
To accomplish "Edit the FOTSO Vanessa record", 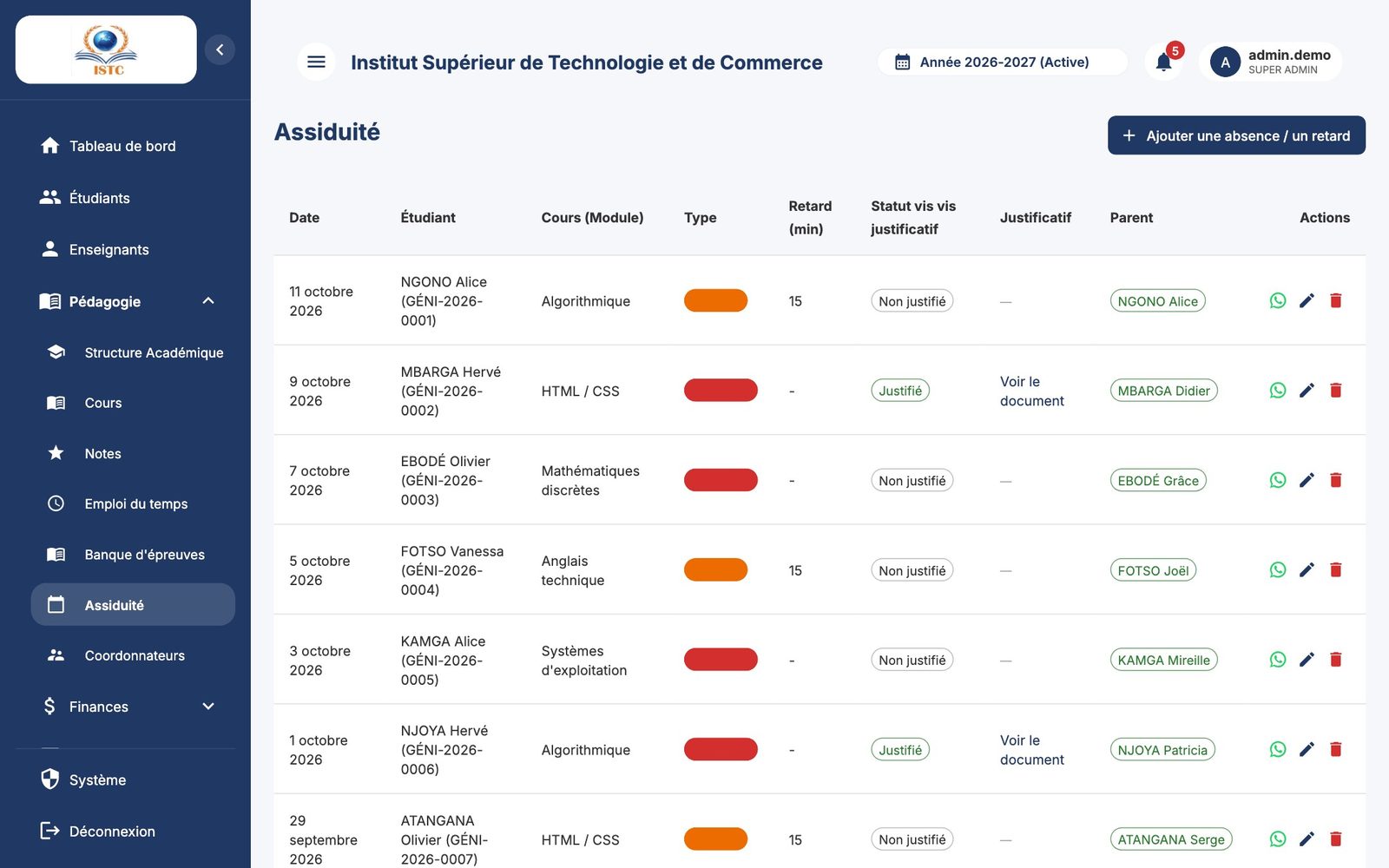I will click(1307, 570).
